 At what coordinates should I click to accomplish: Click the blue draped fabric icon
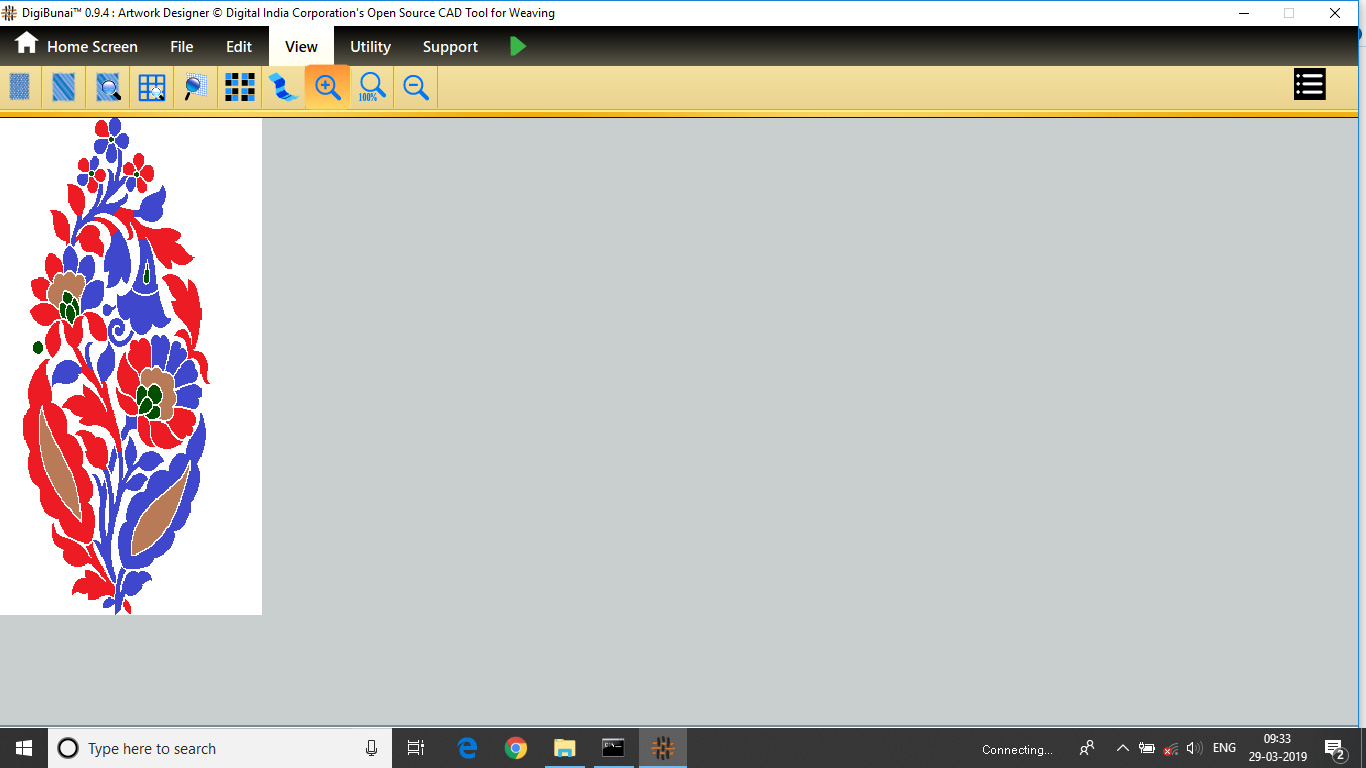point(284,88)
